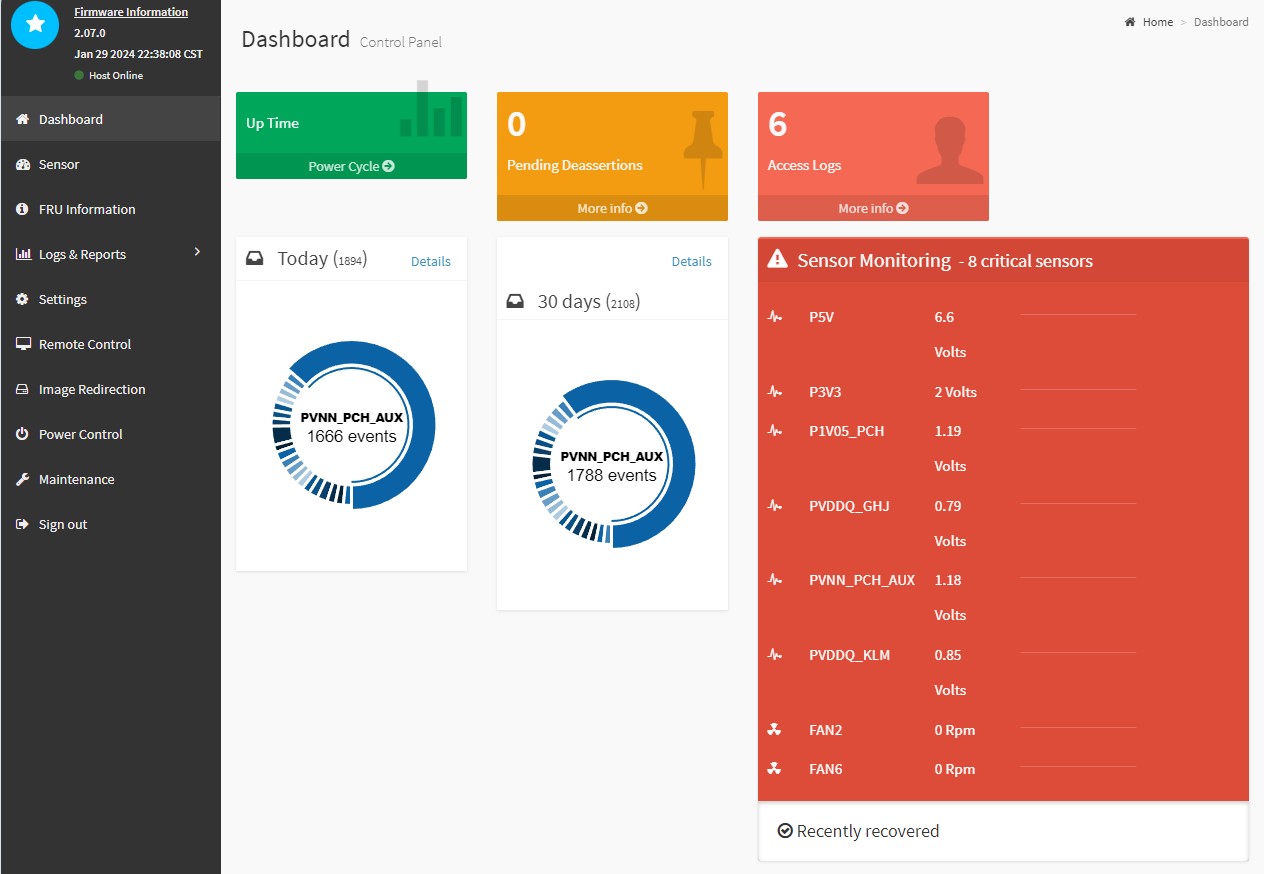Viewport: 1267px width, 874px height.
Task: Click the Image Redirection drive icon
Action: (x=22, y=390)
